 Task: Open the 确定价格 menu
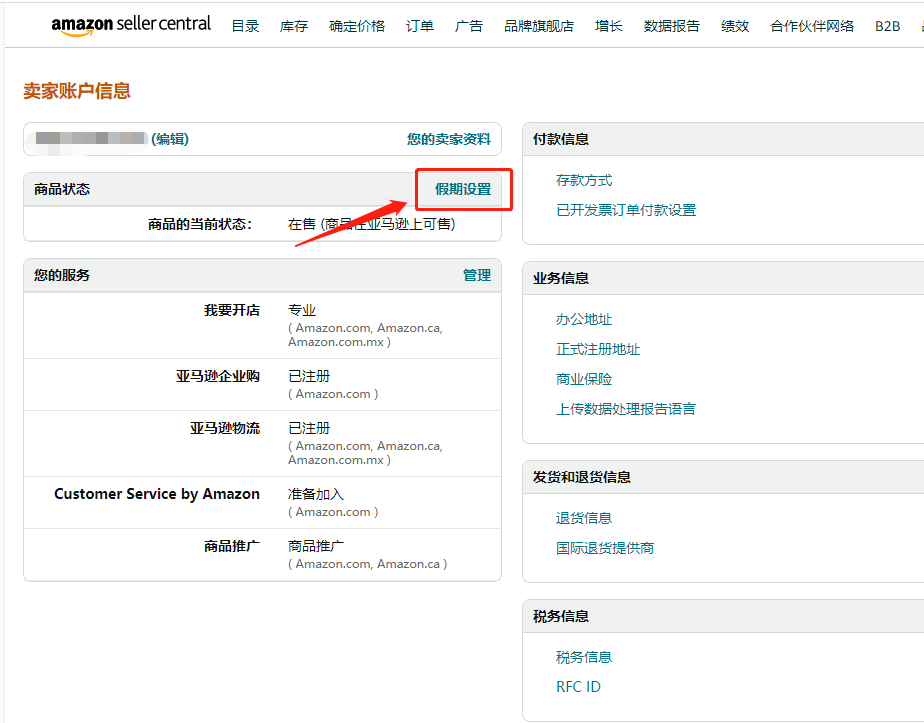(357, 26)
